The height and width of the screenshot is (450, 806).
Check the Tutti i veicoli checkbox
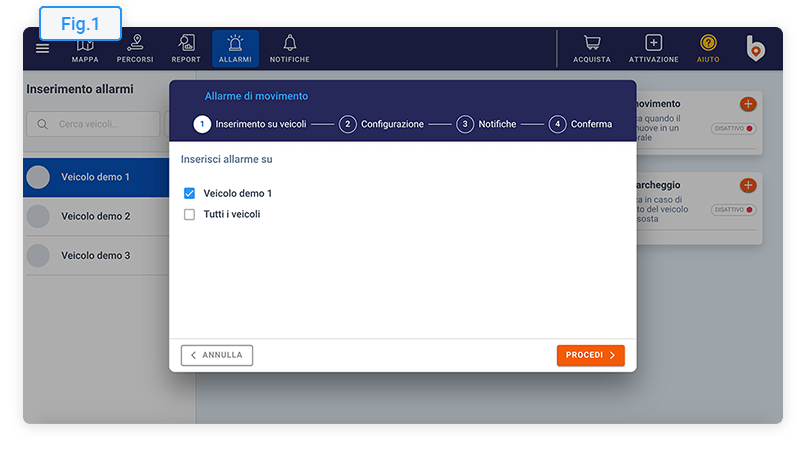(189, 214)
